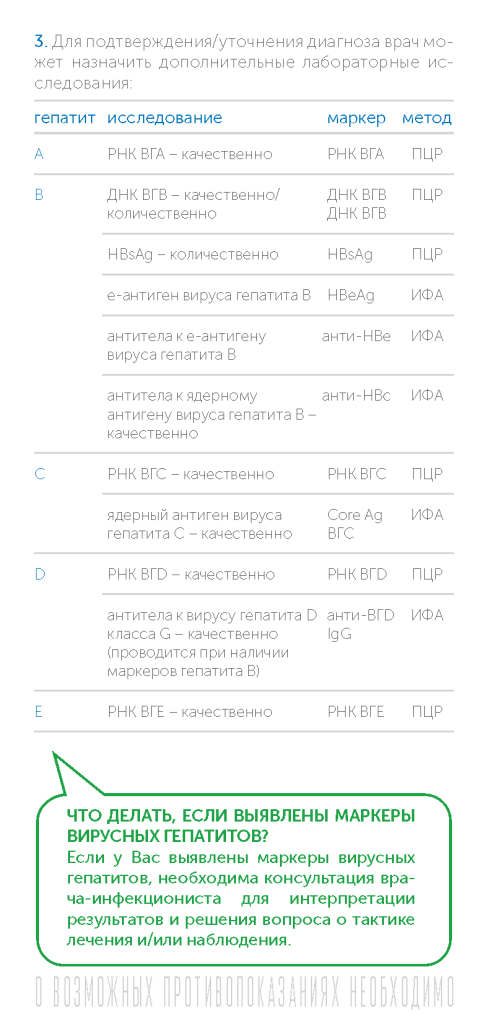Click the numbered item "3." at the top
This screenshot has width=488, height=1024.
[x=41, y=43]
